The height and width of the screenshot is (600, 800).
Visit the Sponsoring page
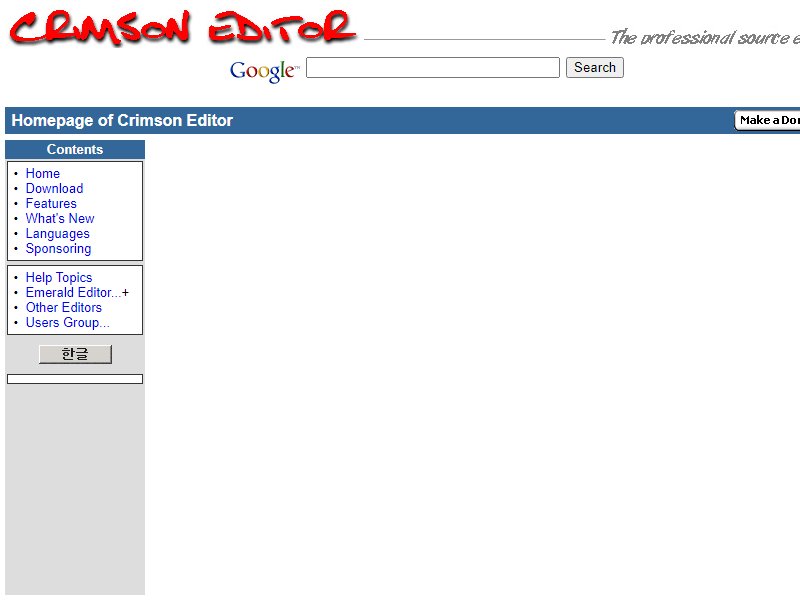[59, 248]
